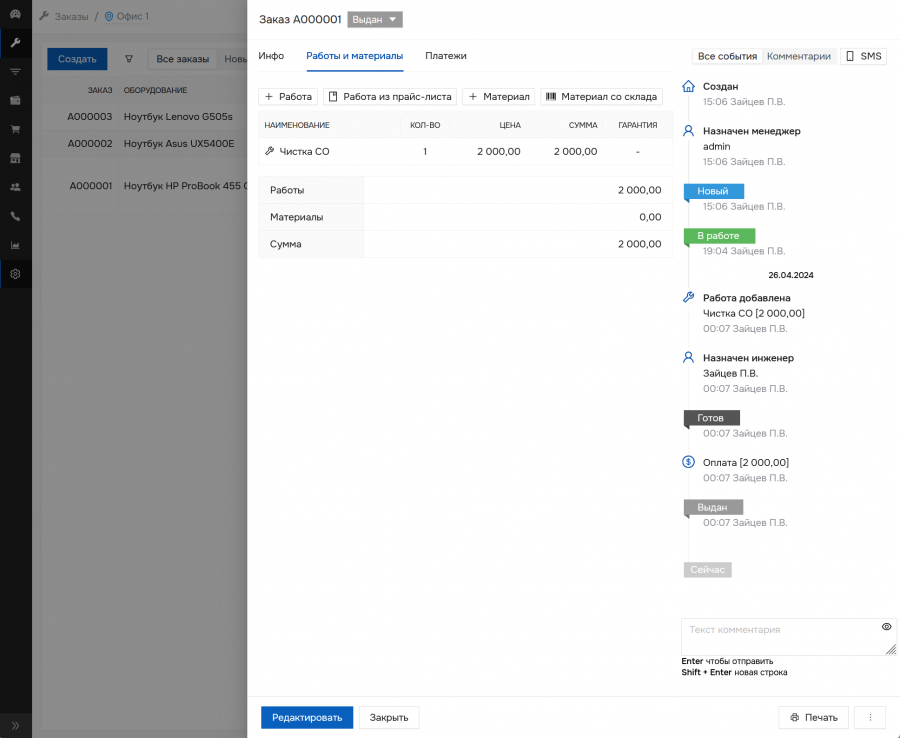The width and height of the screenshot is (900, 738).
Task: Open the shopping cart icon in sidebar
Action: pos(15,129)
